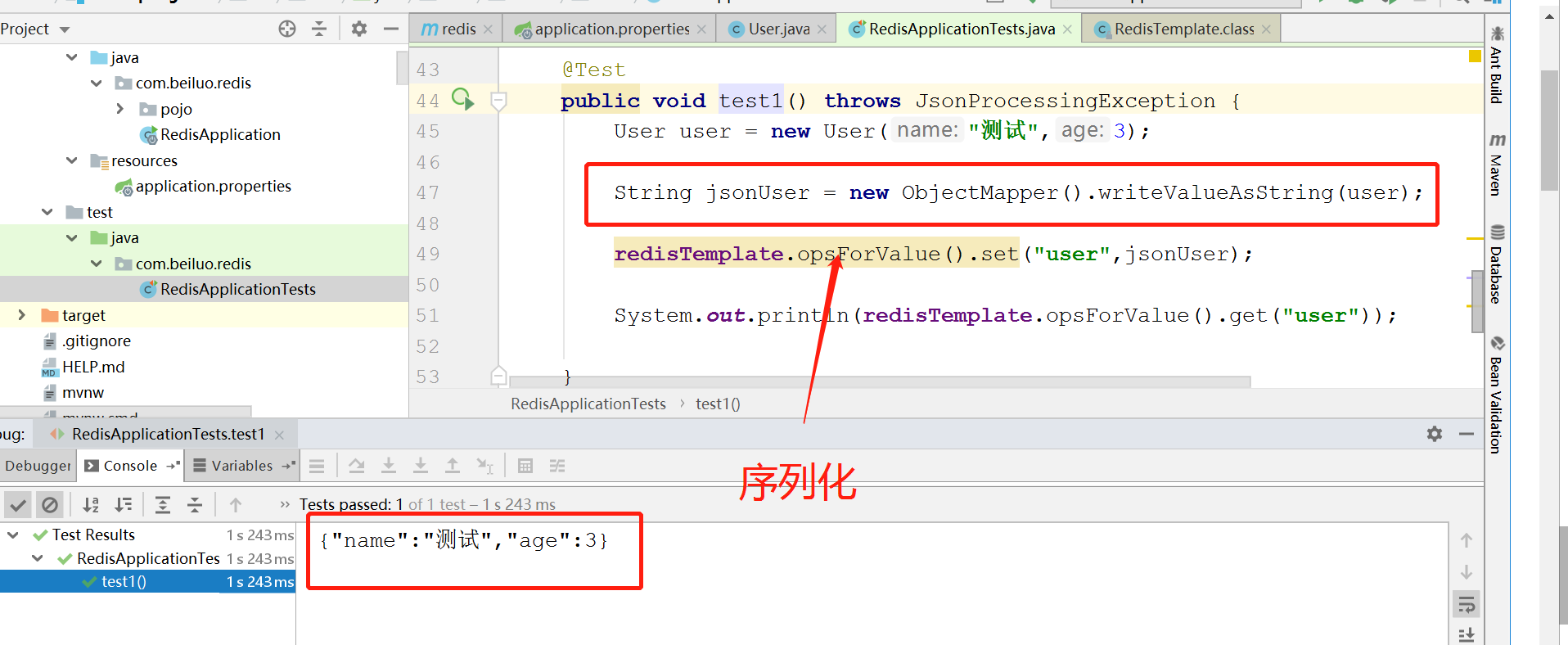Viewport: 1568px width, 645px height.
Task: Fold the test1 method at line 44
Action: click(498, 101)
